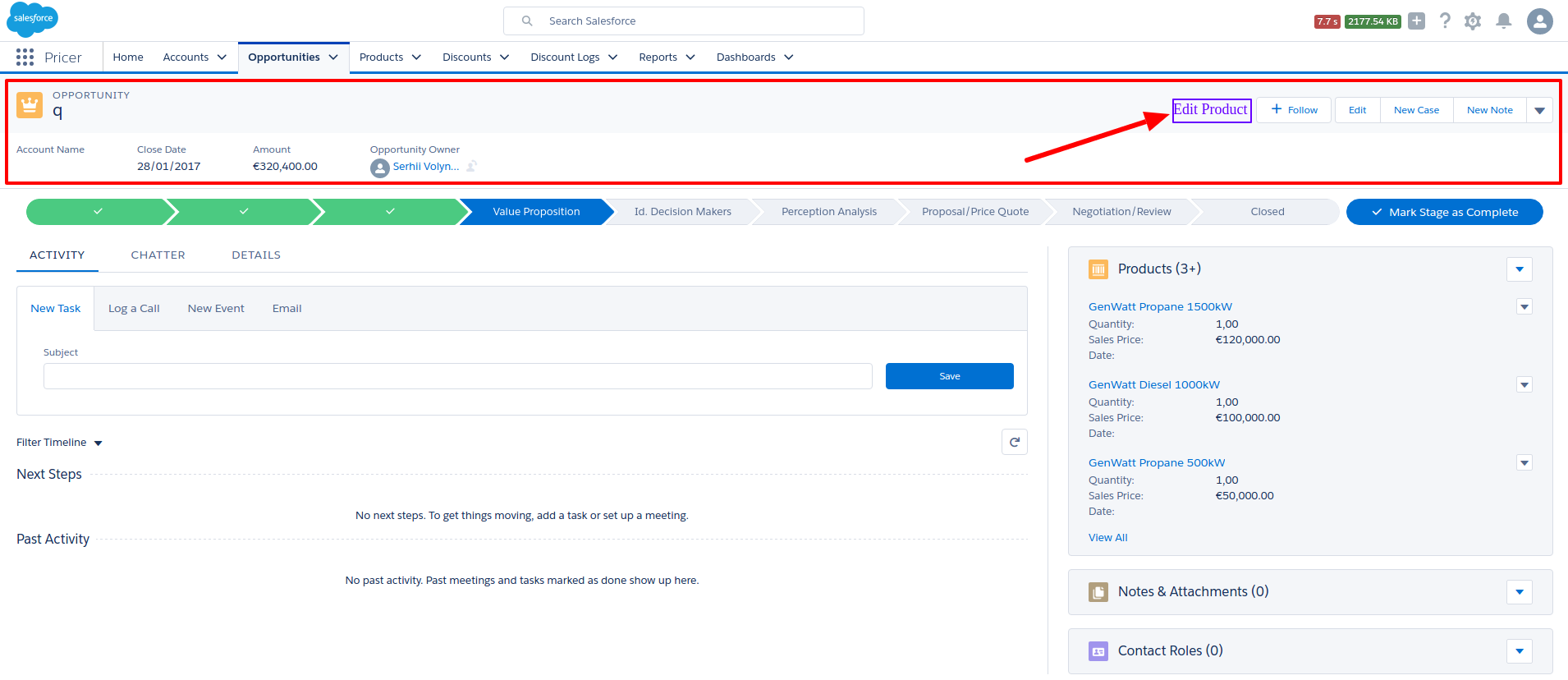Open the App Launcher grid icon
Screen dimensions: 1568x680
coord(25,57)
